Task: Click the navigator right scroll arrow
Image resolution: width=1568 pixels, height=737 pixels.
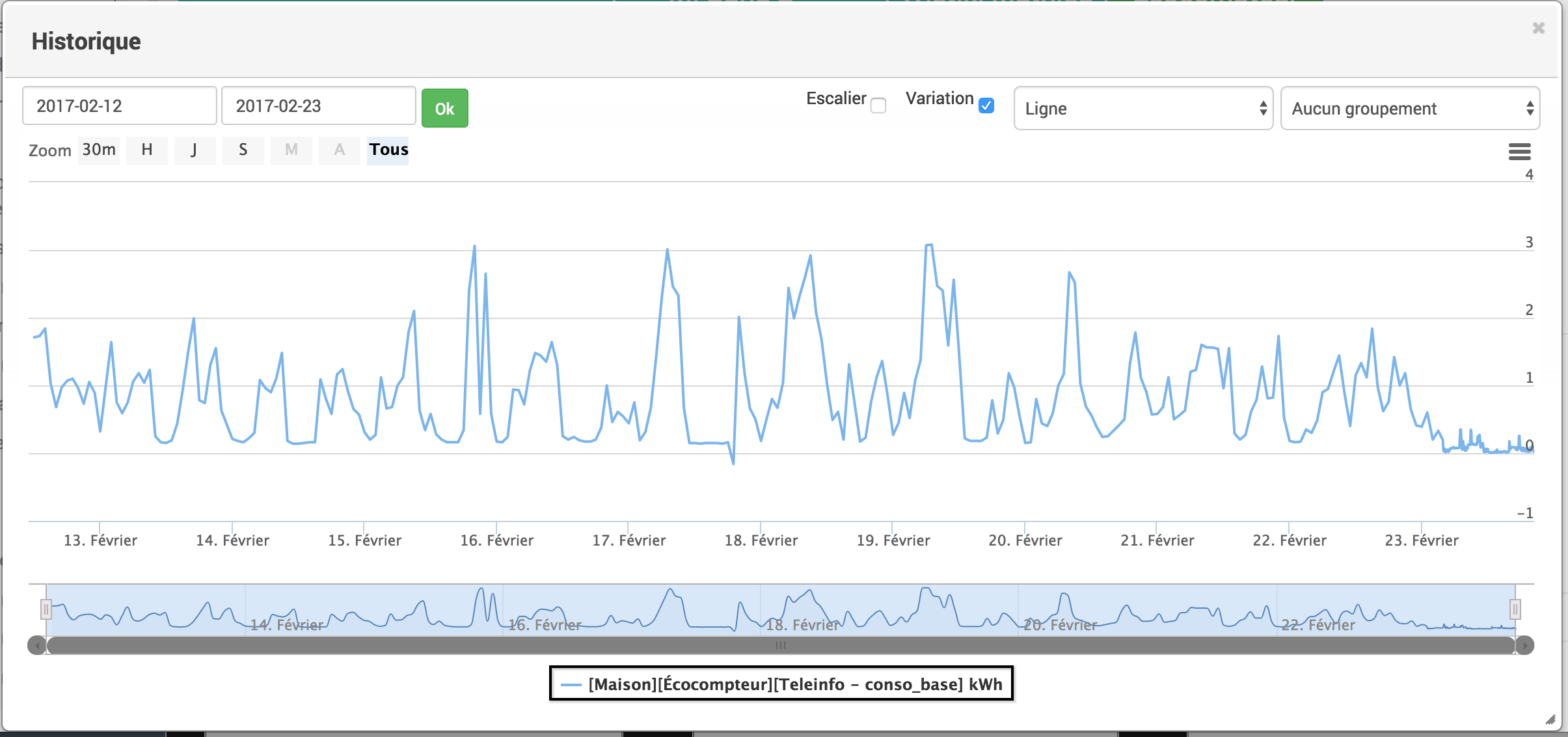Action: pos(1525,645)
